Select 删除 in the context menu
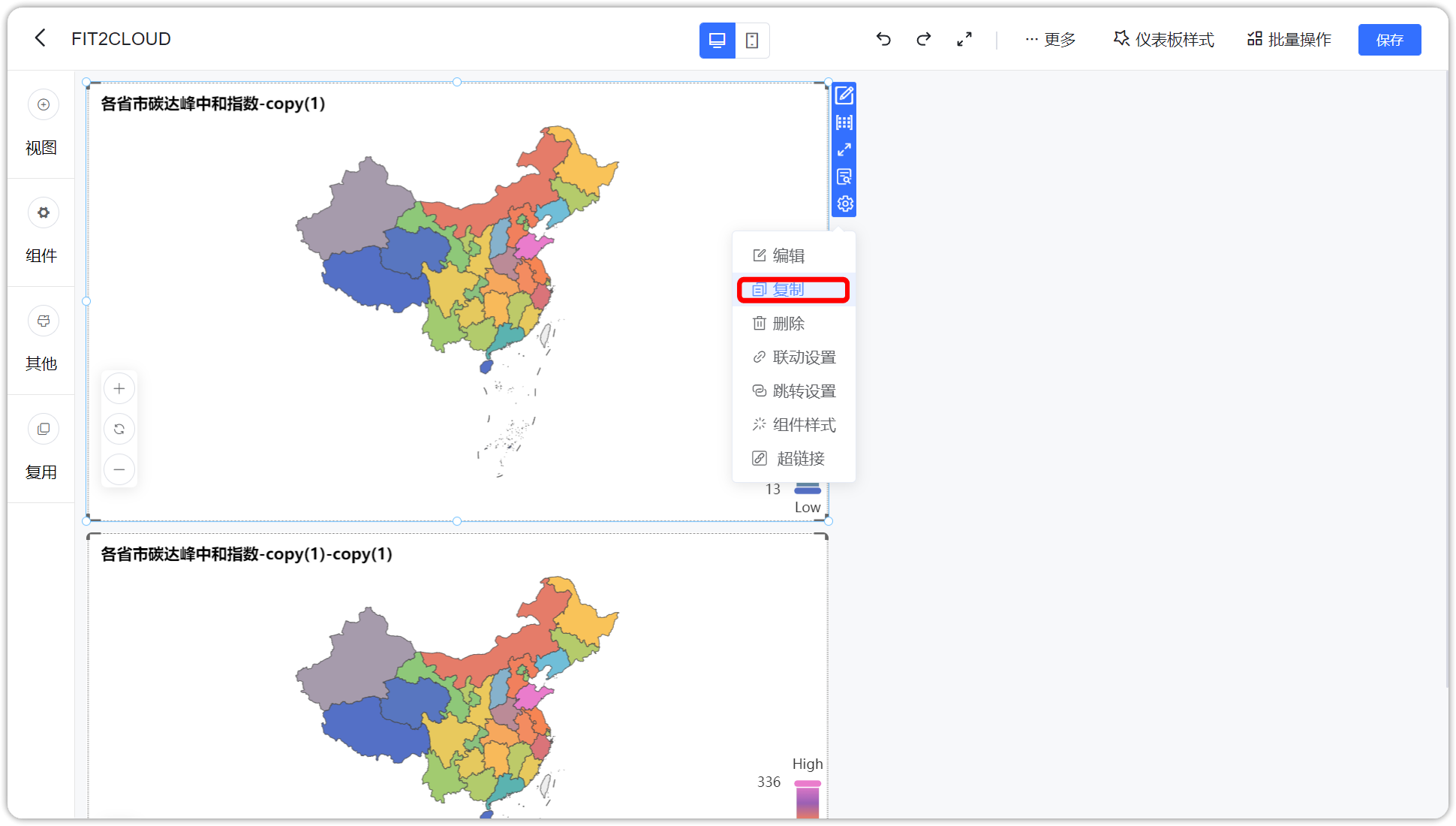 pyautogui.click(x=794, y=323)
